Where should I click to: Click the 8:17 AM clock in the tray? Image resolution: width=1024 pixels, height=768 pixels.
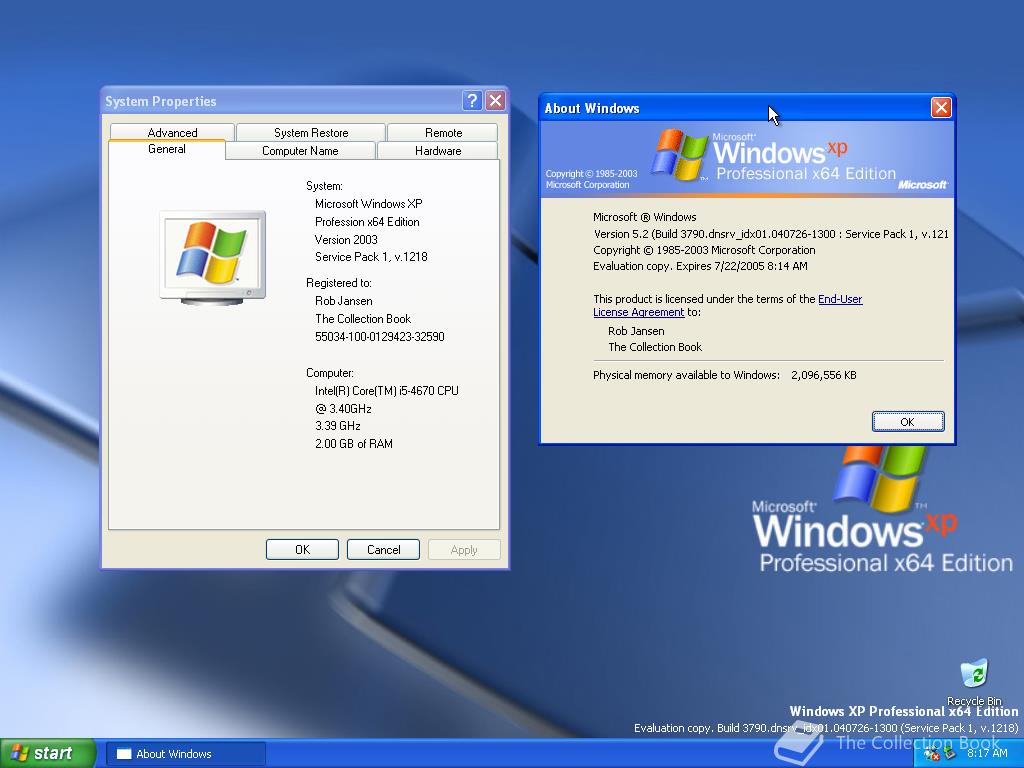click(987, 754)
